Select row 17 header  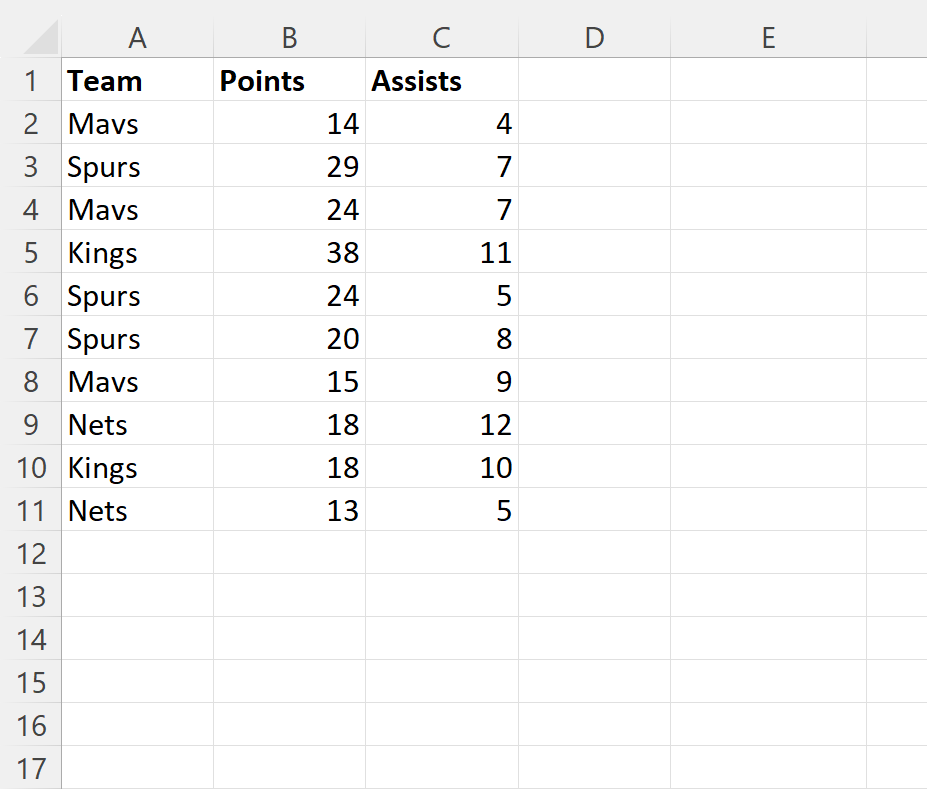coord(31,768)
